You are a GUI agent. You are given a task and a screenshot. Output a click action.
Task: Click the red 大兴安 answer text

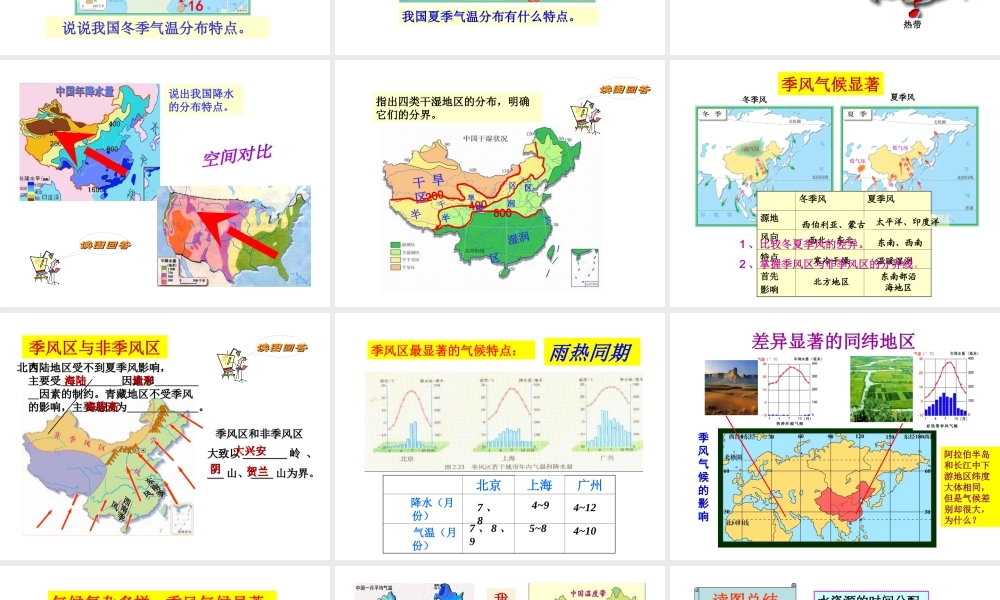click(x=251, y=451)
